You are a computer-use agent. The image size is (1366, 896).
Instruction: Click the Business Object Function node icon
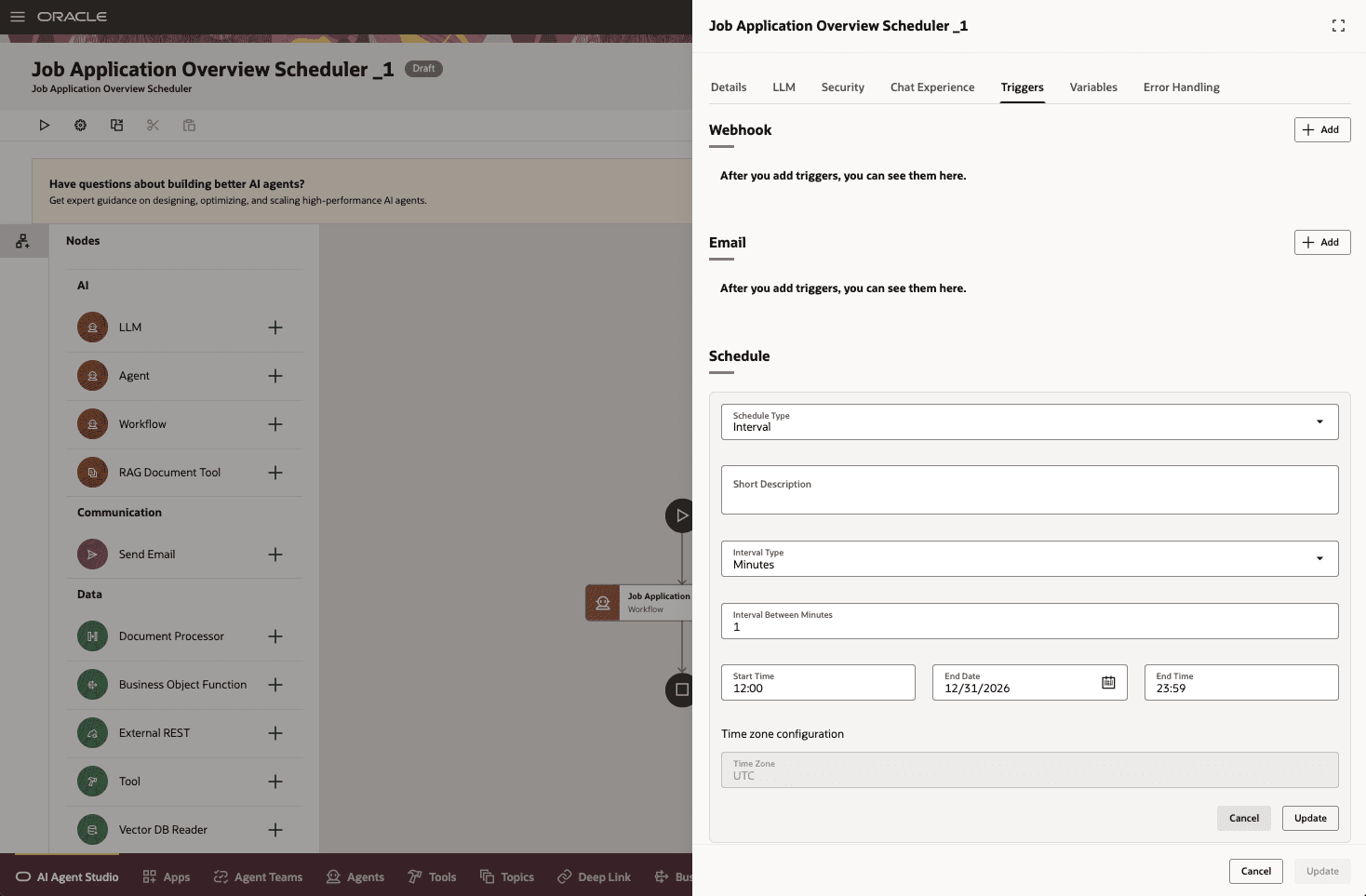coord(92,684)
